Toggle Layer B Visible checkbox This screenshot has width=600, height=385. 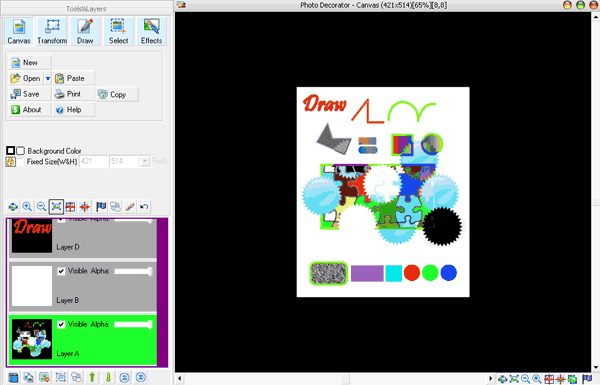coord(61,271)
